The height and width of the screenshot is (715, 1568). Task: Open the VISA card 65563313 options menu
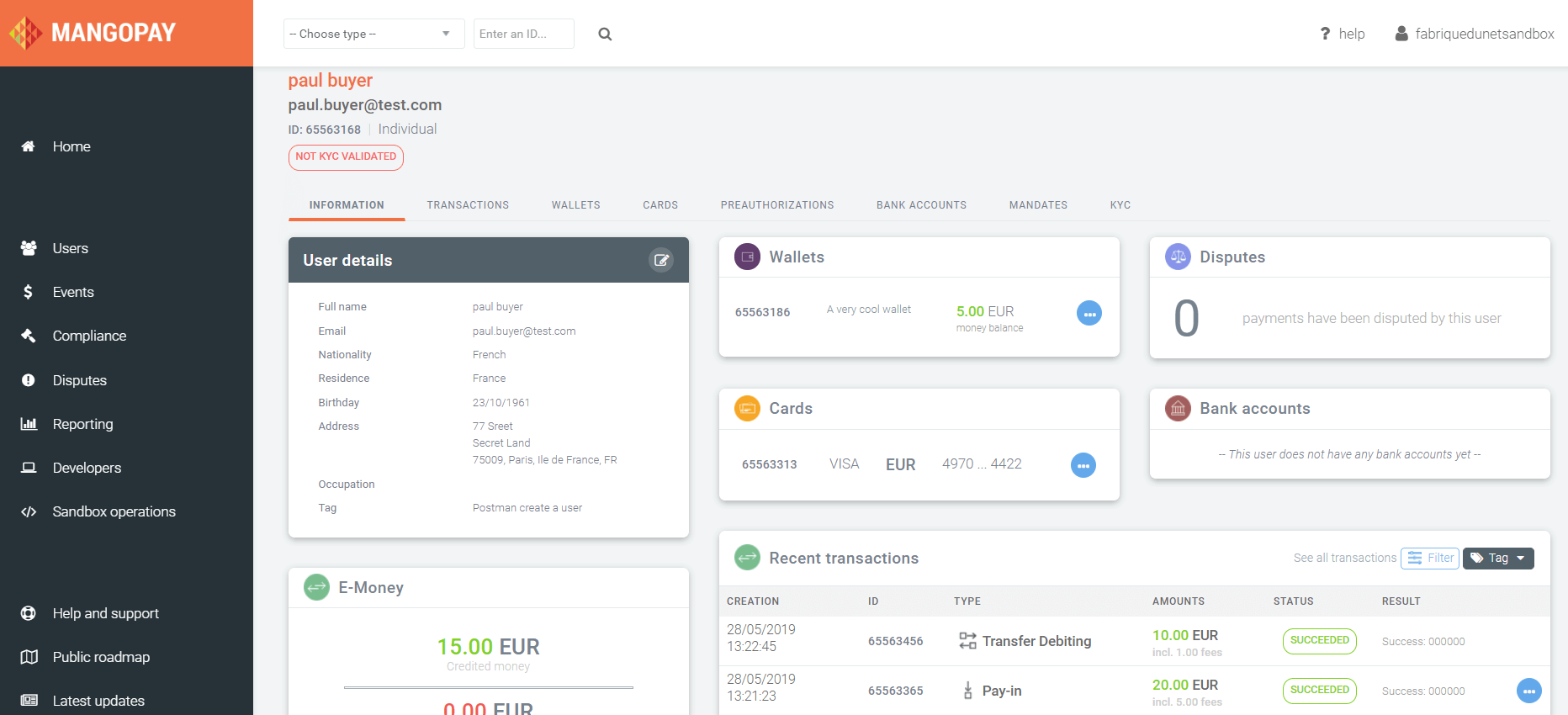(x=1083, y=465)
